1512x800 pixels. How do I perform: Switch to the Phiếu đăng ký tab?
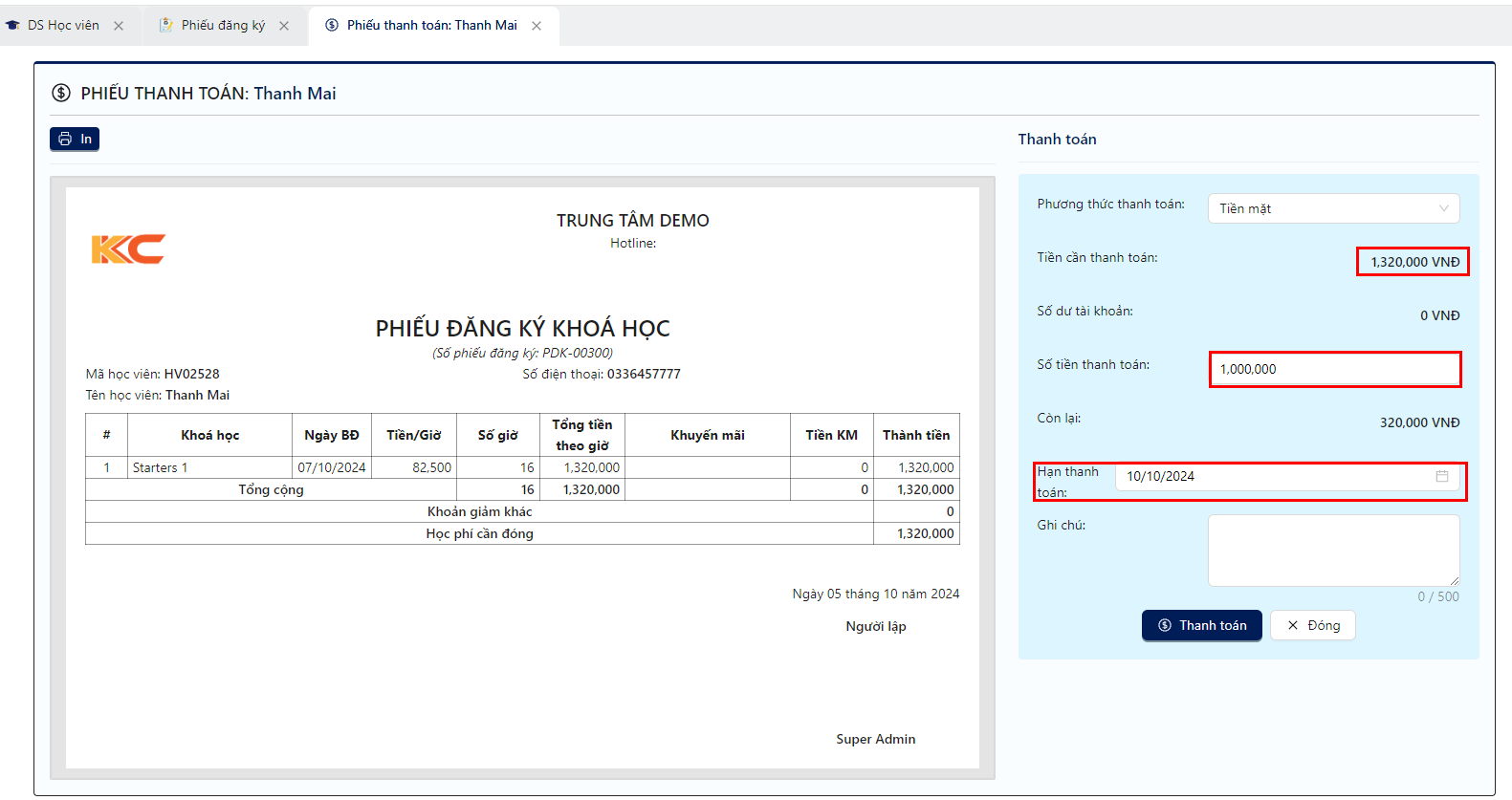pyautogui.click(x=223, y=26)
